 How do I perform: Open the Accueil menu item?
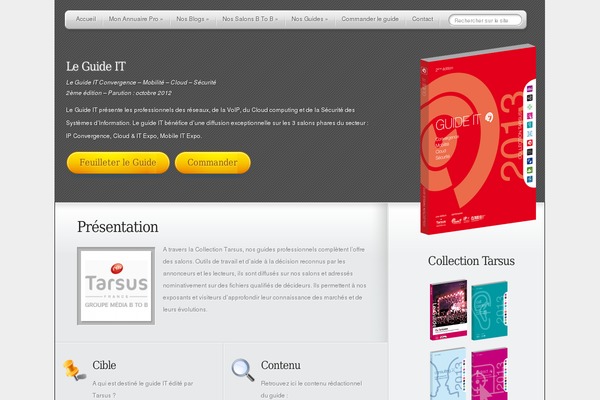[x=86, y=19]
